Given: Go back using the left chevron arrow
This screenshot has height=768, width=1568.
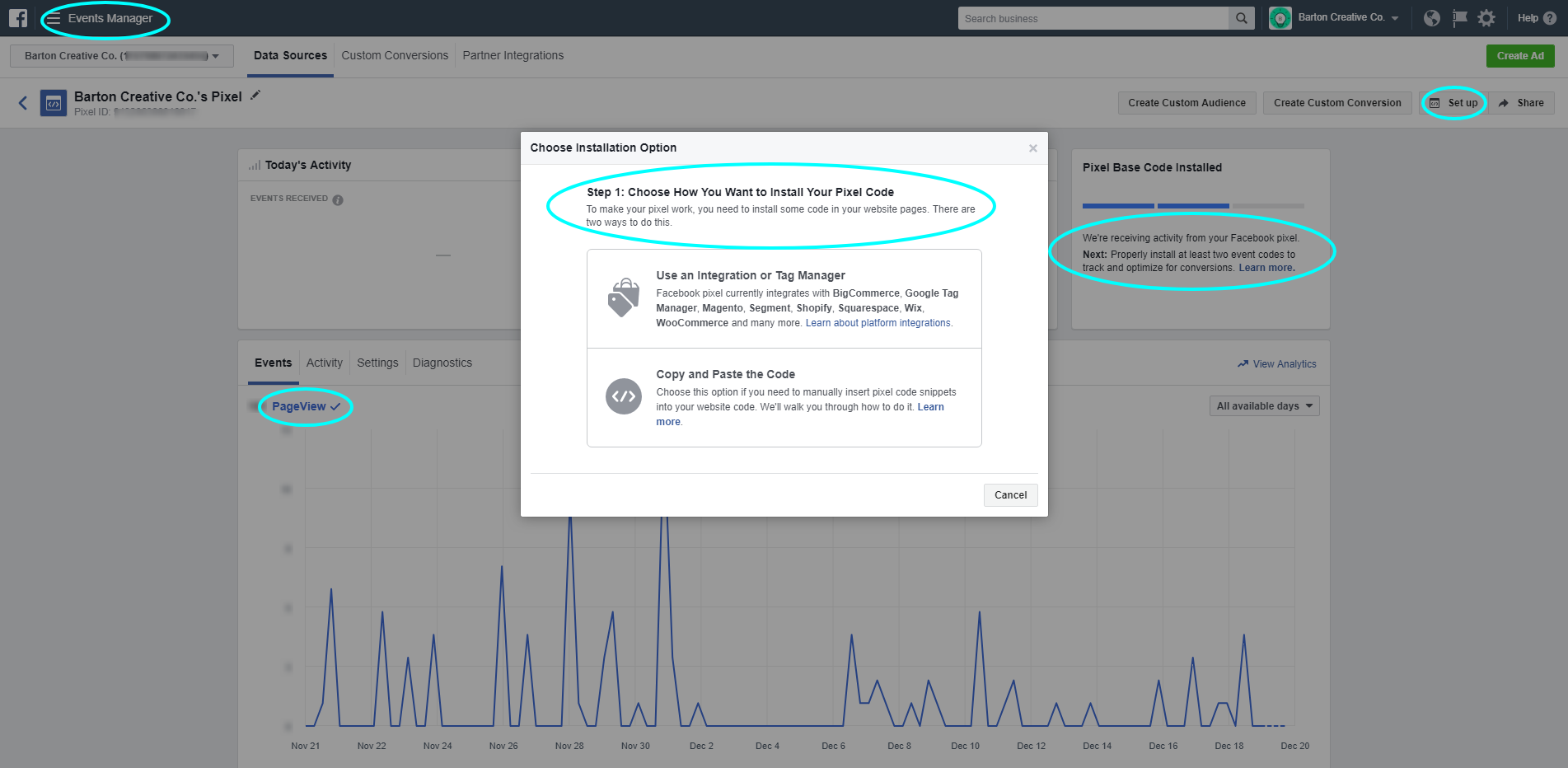Looking at the screenshot, I should pos(23,103).
